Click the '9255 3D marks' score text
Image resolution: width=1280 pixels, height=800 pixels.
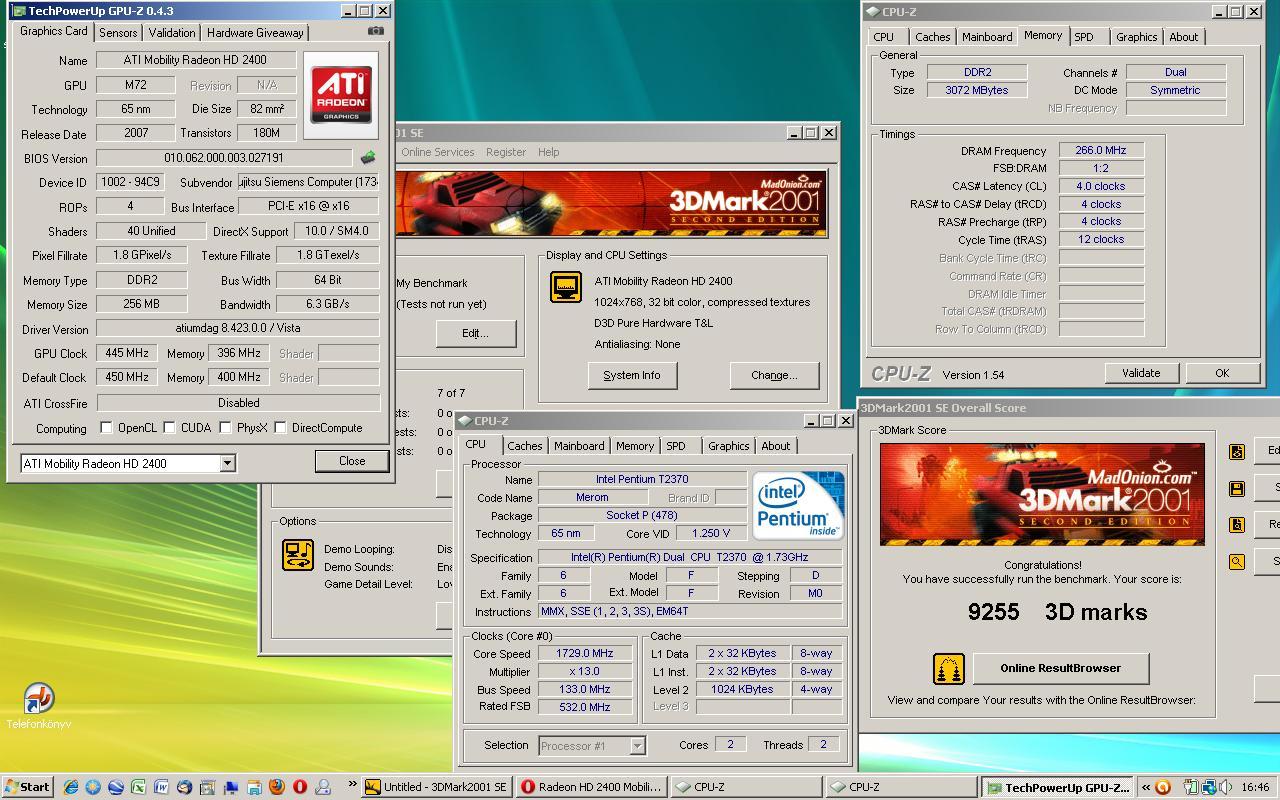click(x=1058, y=612)
